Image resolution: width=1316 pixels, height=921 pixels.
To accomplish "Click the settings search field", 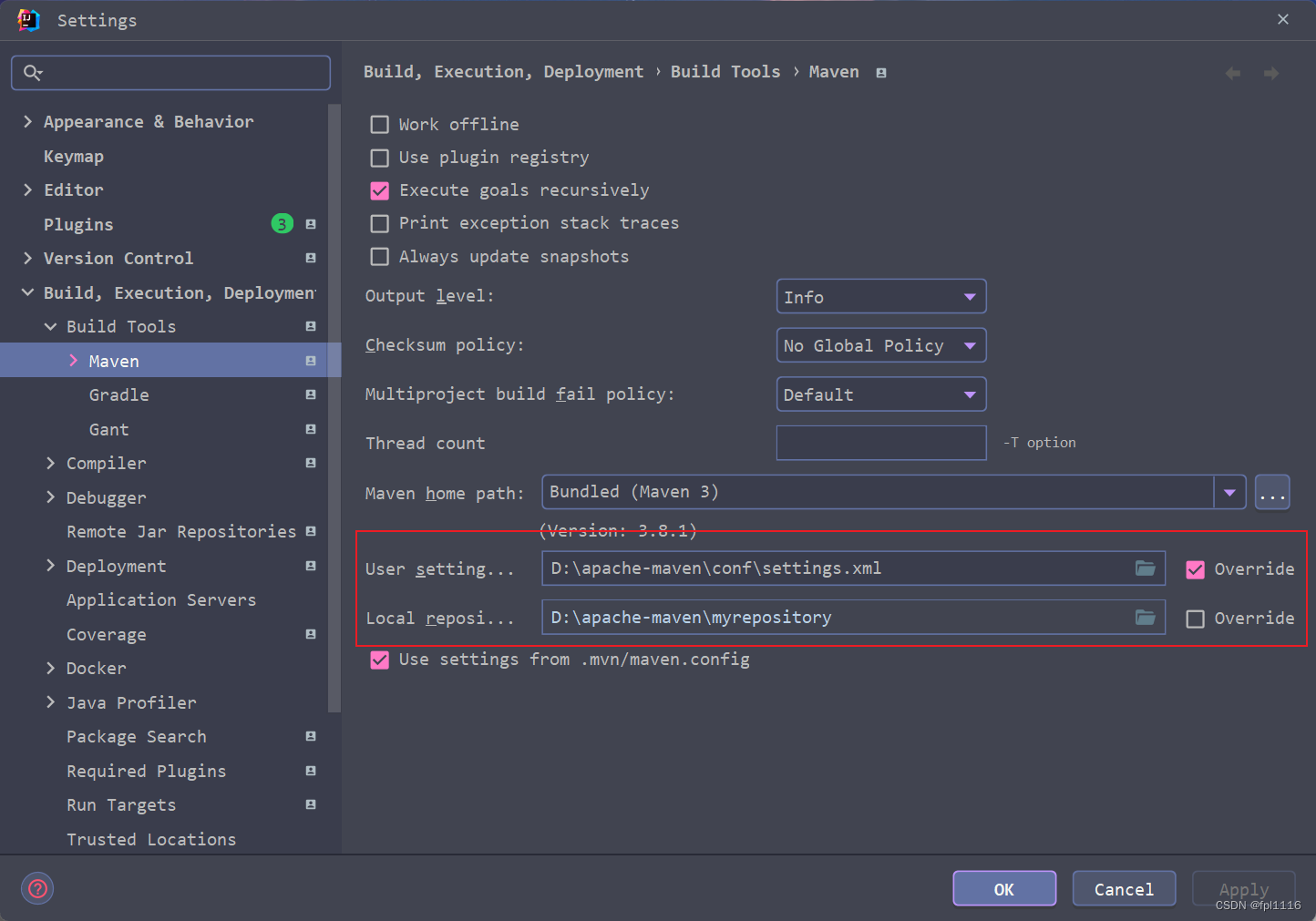I will [x=170, y=73].
